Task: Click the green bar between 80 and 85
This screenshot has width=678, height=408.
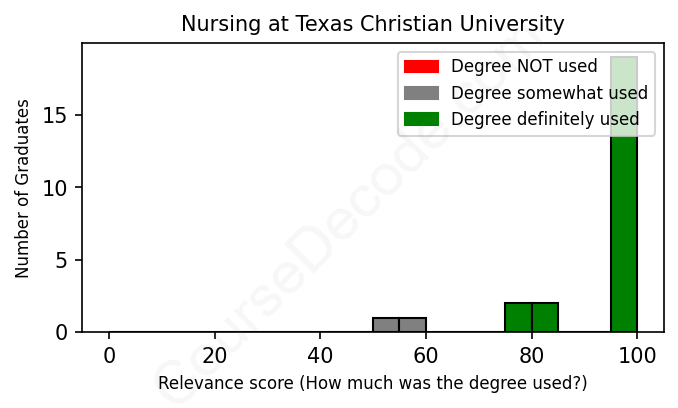Action: click(545, 317)
